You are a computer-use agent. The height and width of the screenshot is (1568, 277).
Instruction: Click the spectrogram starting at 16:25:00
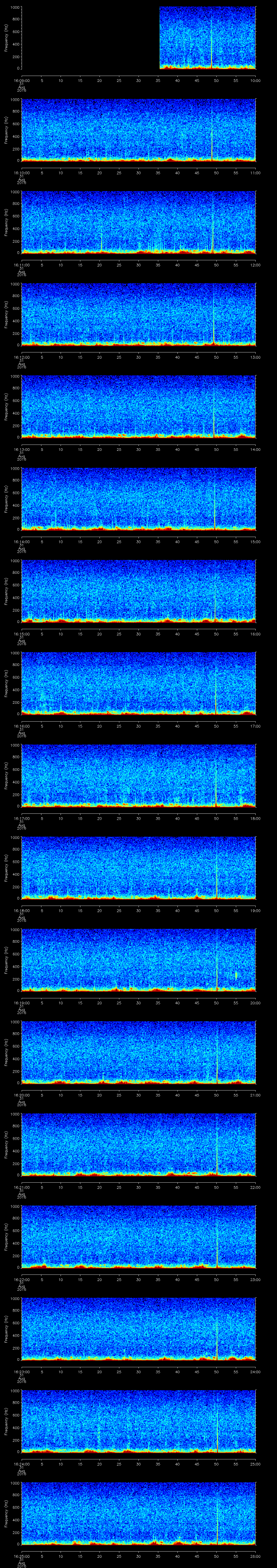(138, 1514)
